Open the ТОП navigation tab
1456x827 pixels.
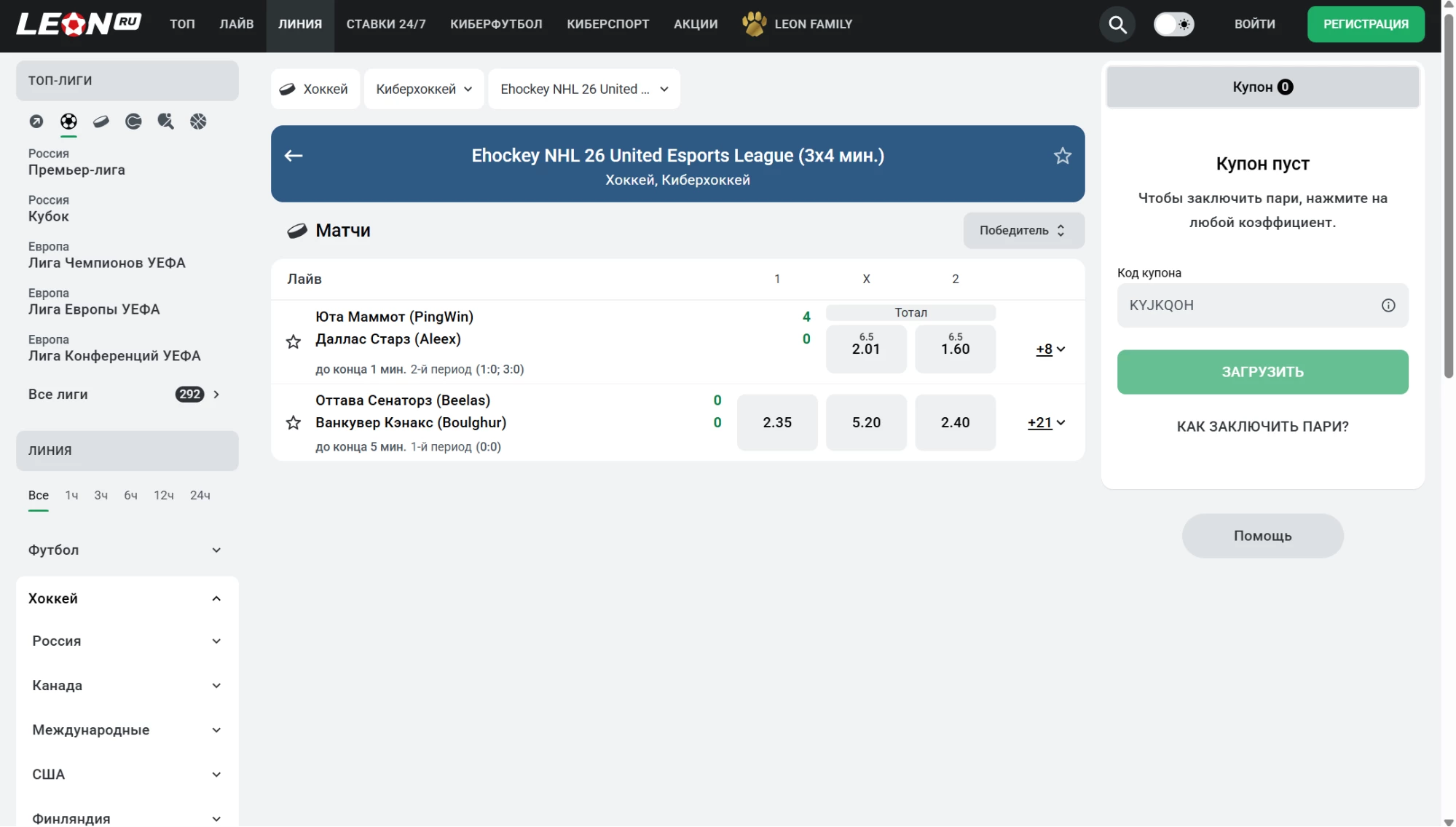click(x=182, y=24)
